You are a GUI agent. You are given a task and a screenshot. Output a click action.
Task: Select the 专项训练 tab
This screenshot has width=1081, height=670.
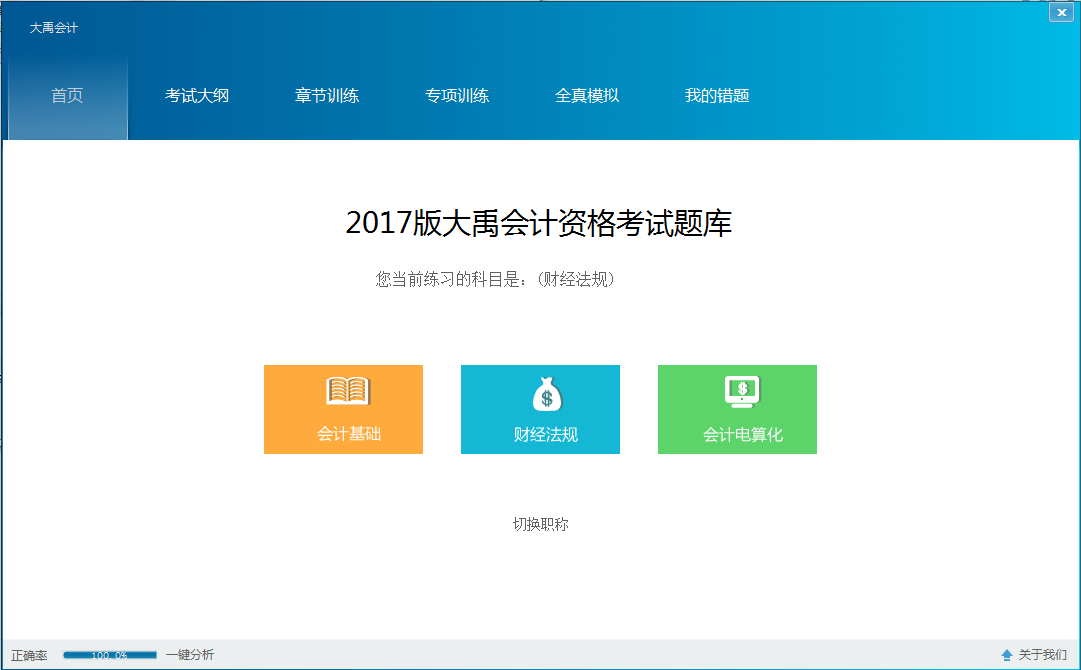(x=457, y=96)
